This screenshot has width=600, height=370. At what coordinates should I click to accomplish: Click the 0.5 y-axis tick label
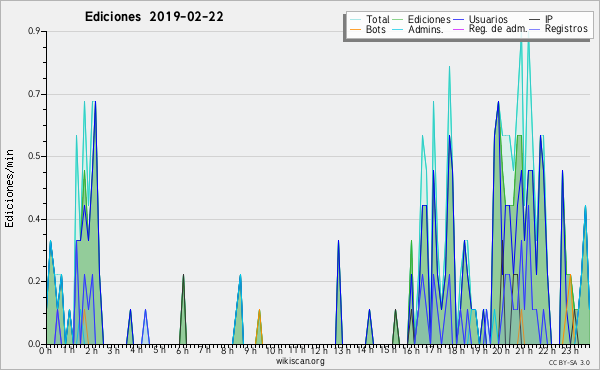pyautogui.click(x=34, y=156)
